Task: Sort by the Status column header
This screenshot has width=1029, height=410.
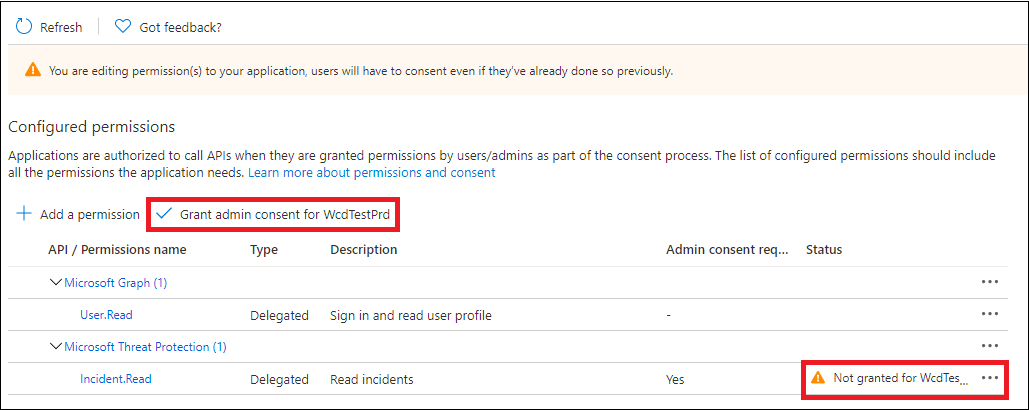Action: click(x=824, y=250)
